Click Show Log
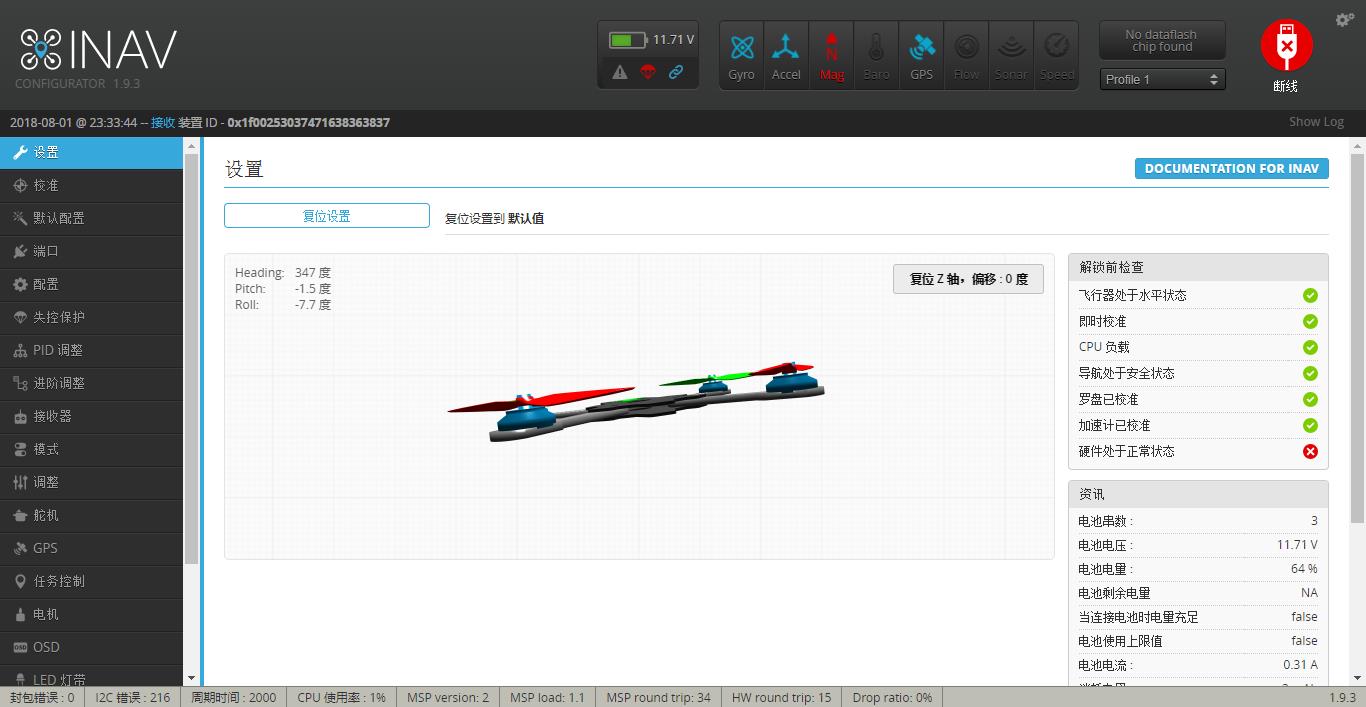 pos(1316,122)
